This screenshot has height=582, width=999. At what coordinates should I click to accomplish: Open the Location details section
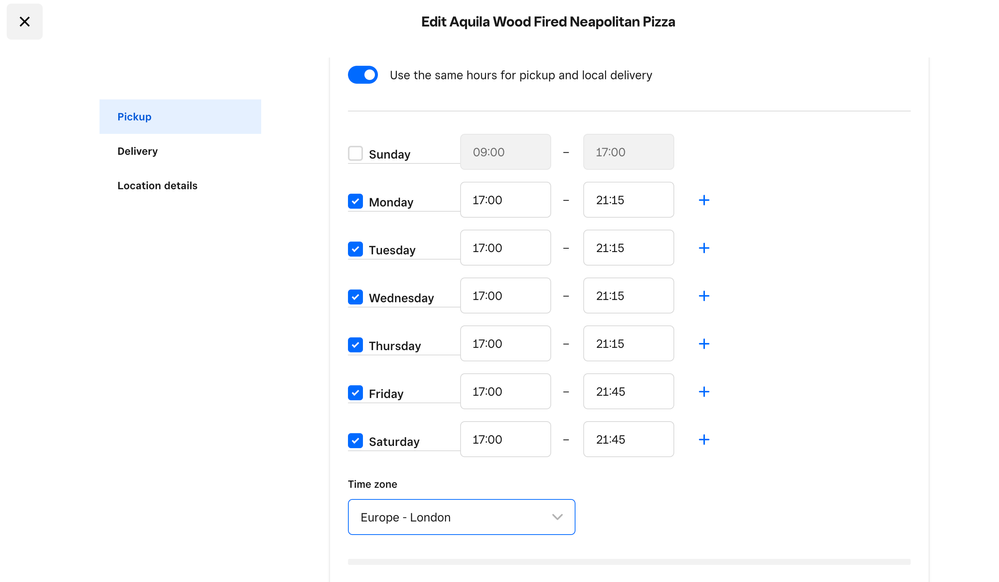click(x=157, y=186)
